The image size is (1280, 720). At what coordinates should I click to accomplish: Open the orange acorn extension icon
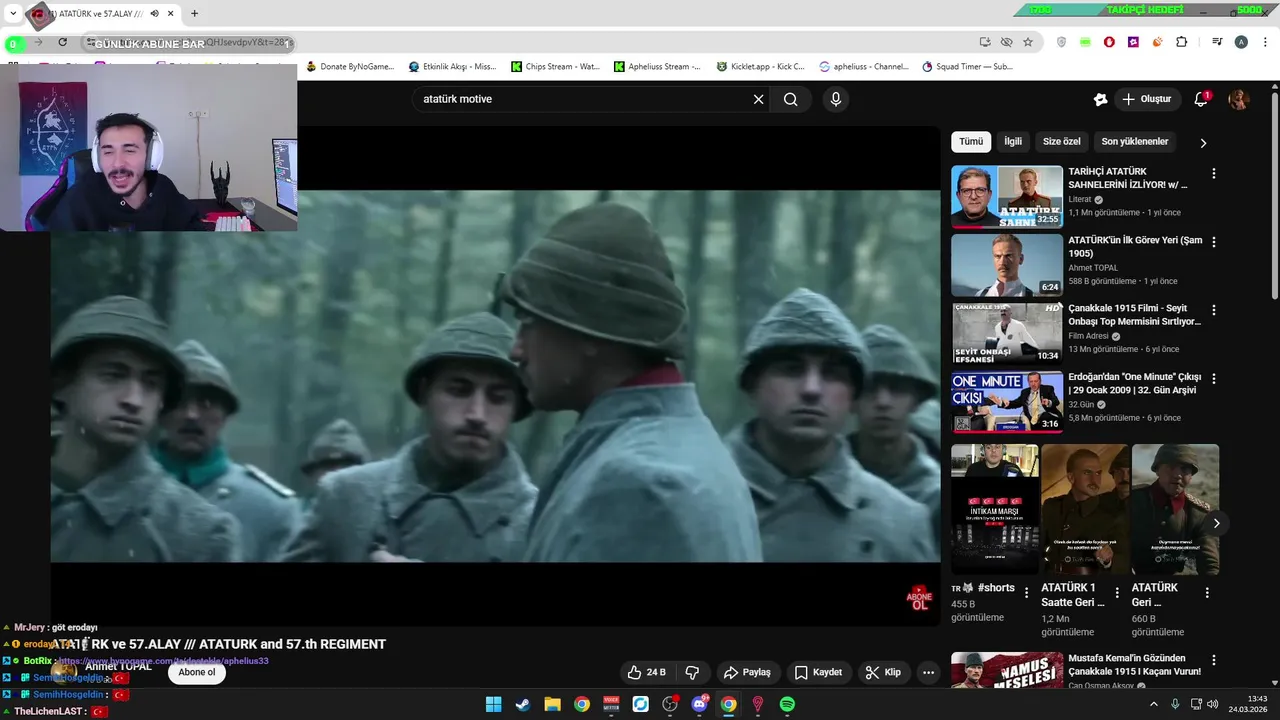coord(1157,42)
